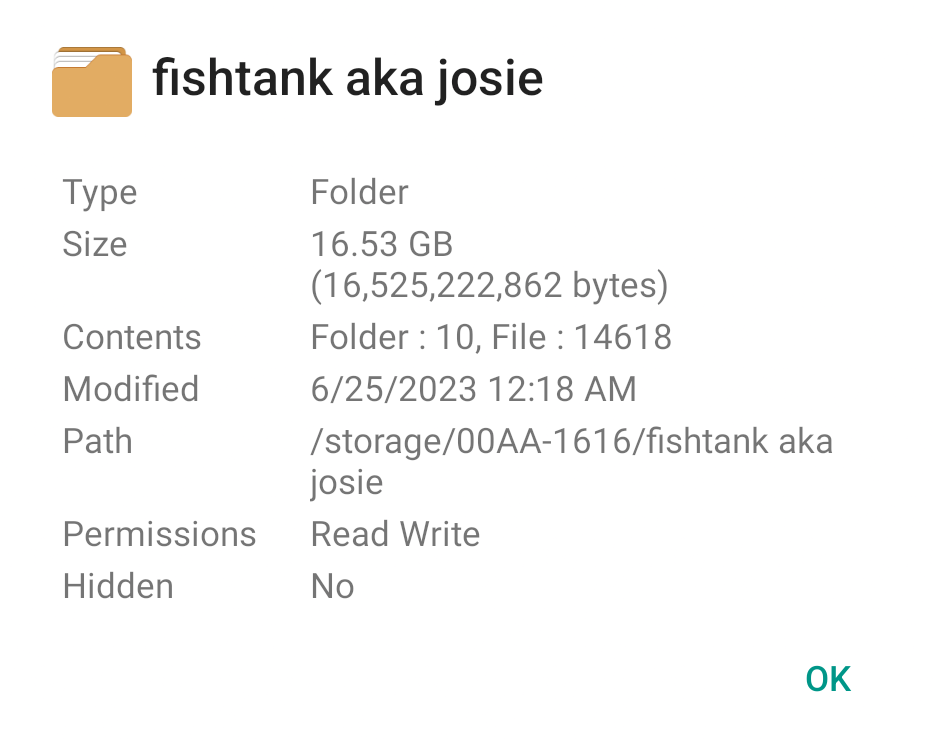Click 'josie' on the path's second line
The height and width of the screenshot is (742, 934).
pos(346,482)
